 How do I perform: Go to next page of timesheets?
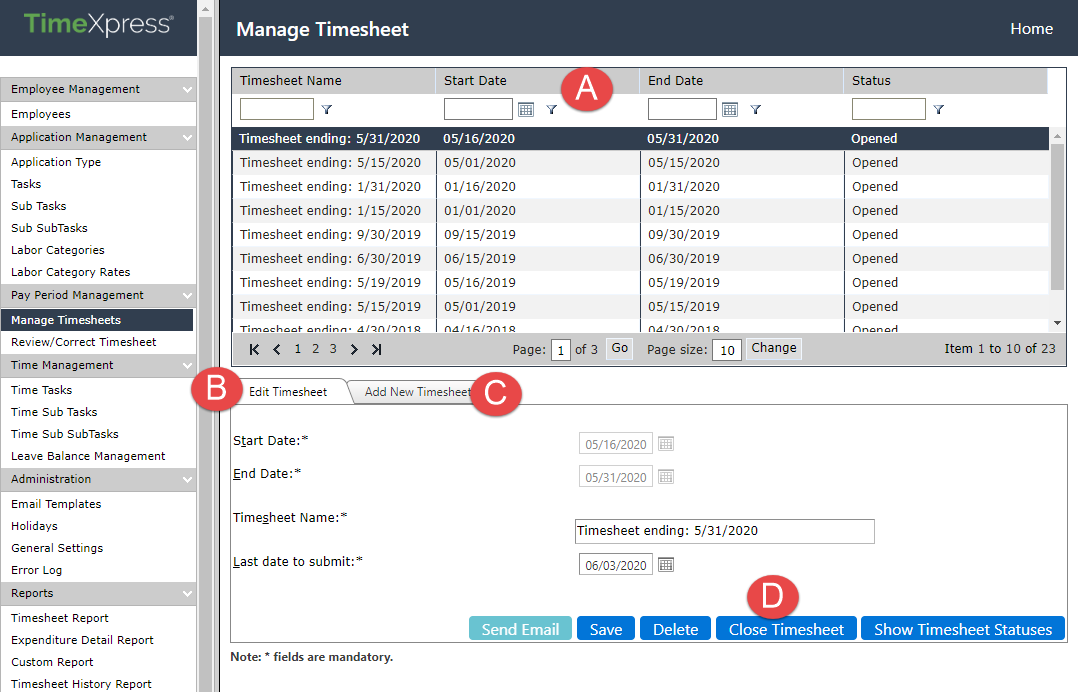point(354,349)
